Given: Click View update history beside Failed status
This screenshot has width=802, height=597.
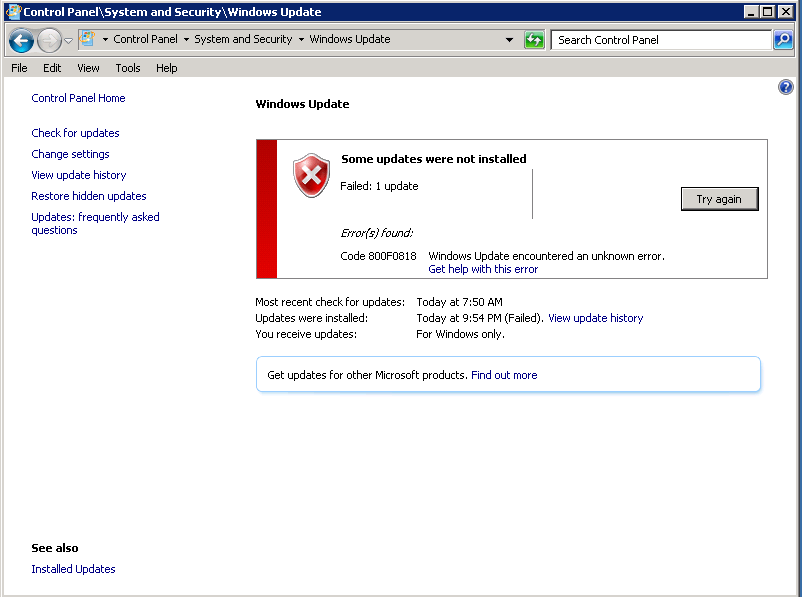Looking at the screenshot, I should tap(595, 318).
